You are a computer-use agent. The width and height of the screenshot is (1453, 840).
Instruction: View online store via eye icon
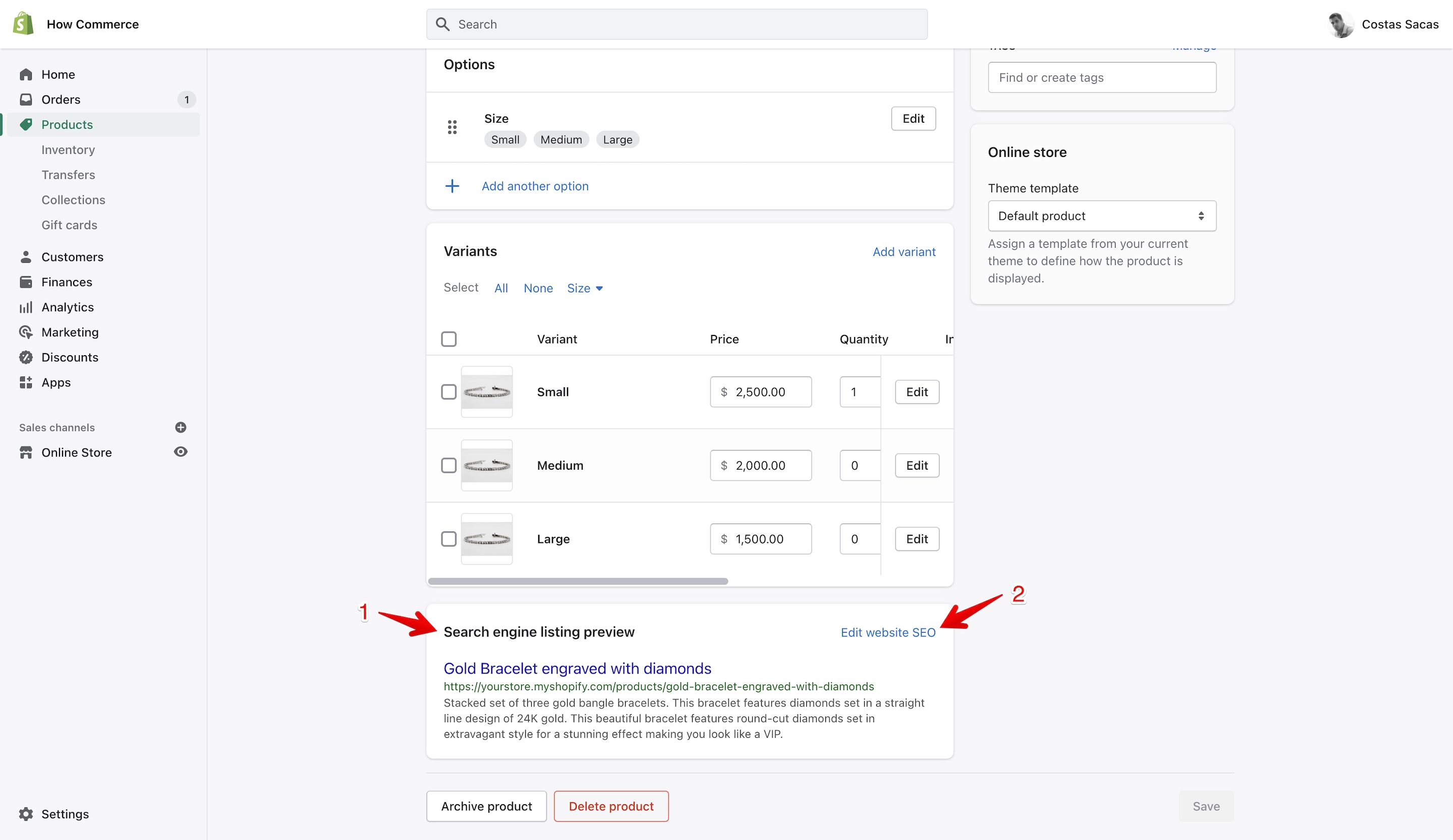(181, 452)
